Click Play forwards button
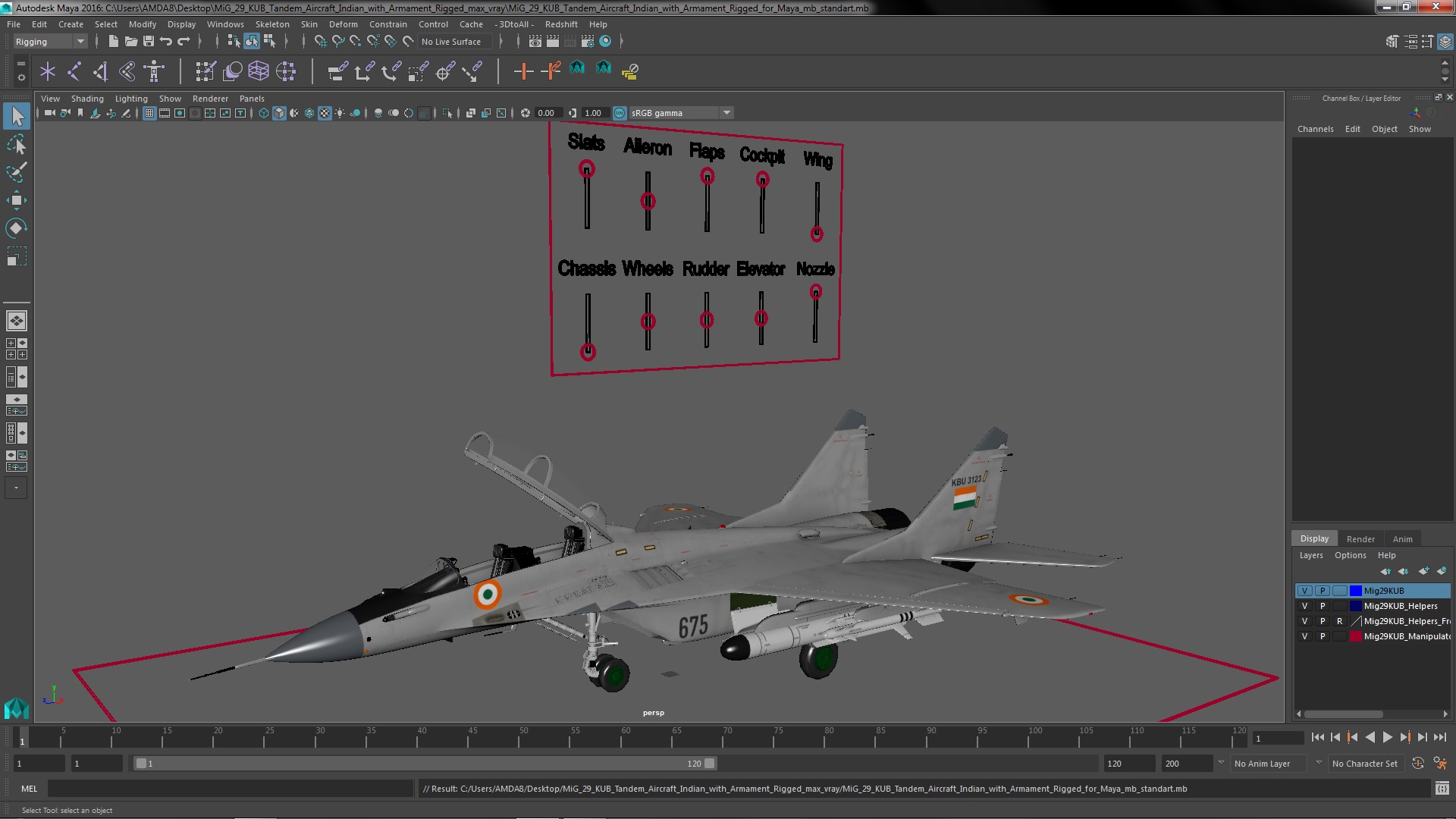Image resolution: width=1456 pixels, height=819 pixels. (x=1387, y=737)
